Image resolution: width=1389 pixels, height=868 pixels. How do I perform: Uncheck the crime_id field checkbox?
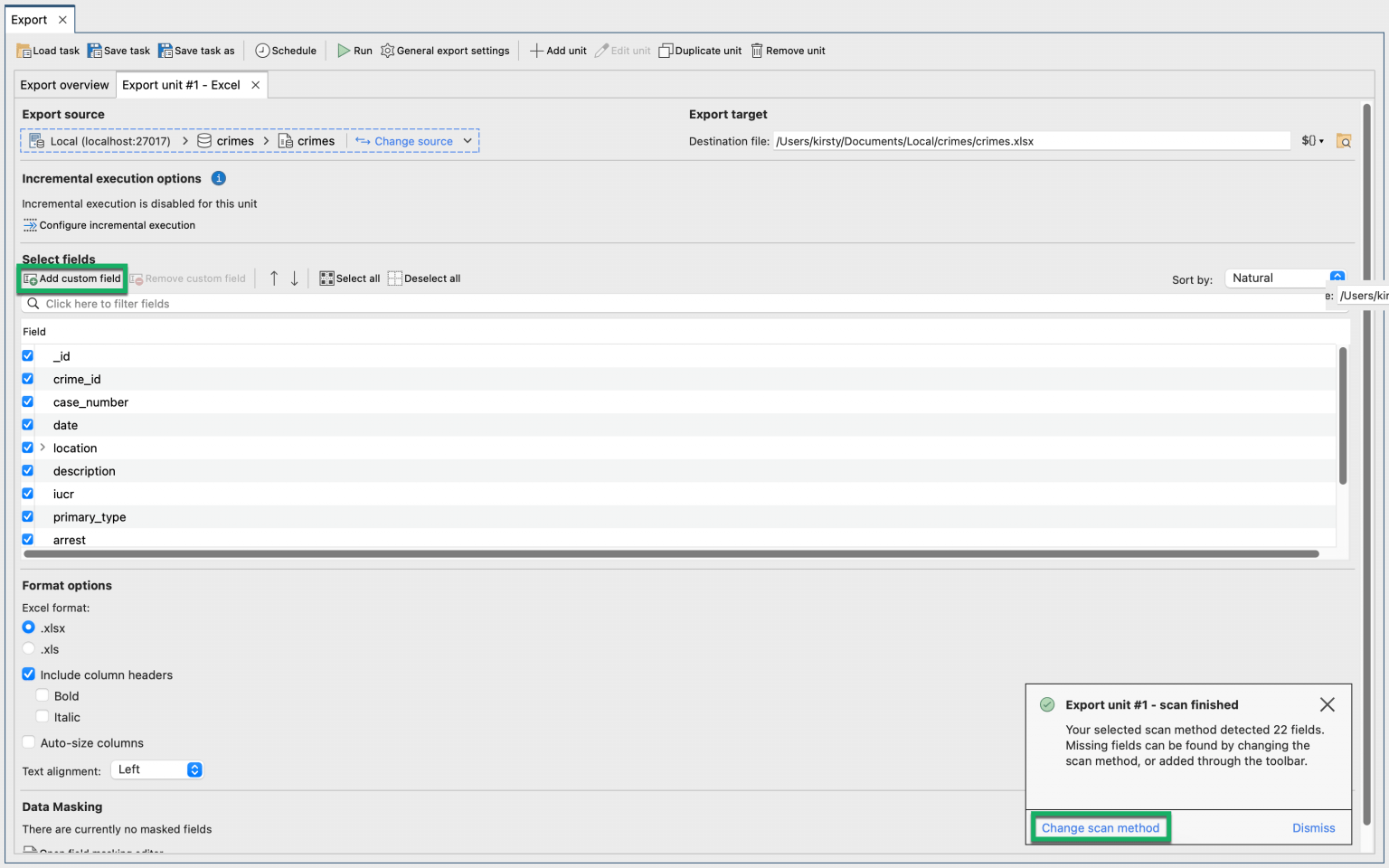click(x=28, y=379)
